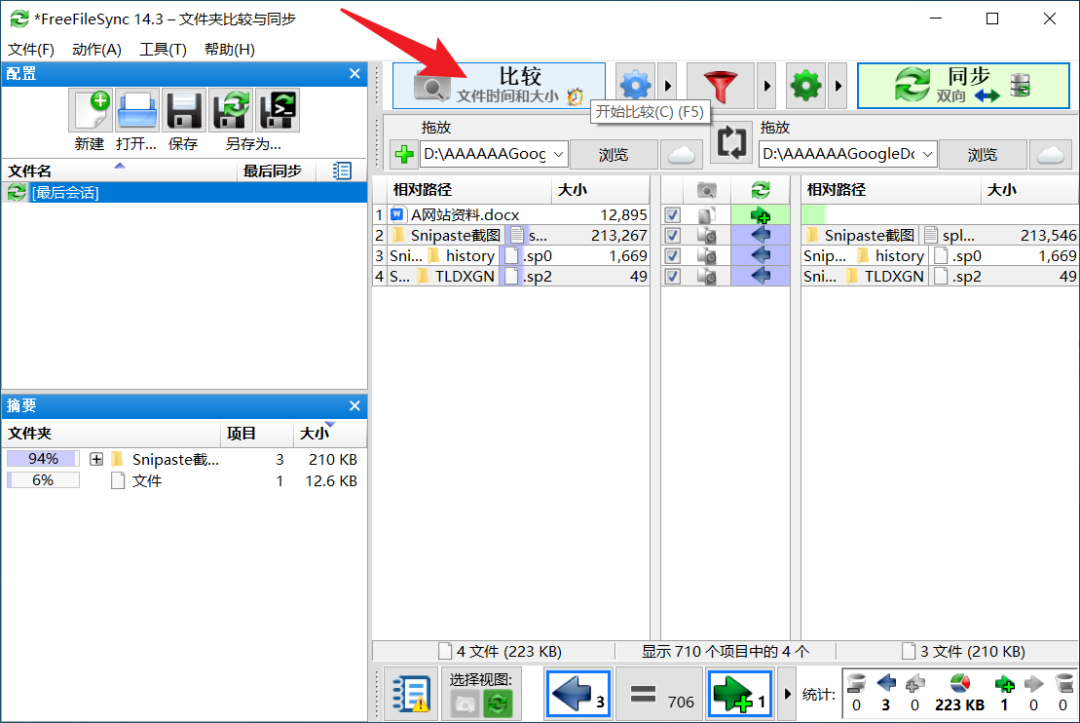Expand the sync settings arrow menu
This screenshot has height=723, width=1080.
pos(838,86)
